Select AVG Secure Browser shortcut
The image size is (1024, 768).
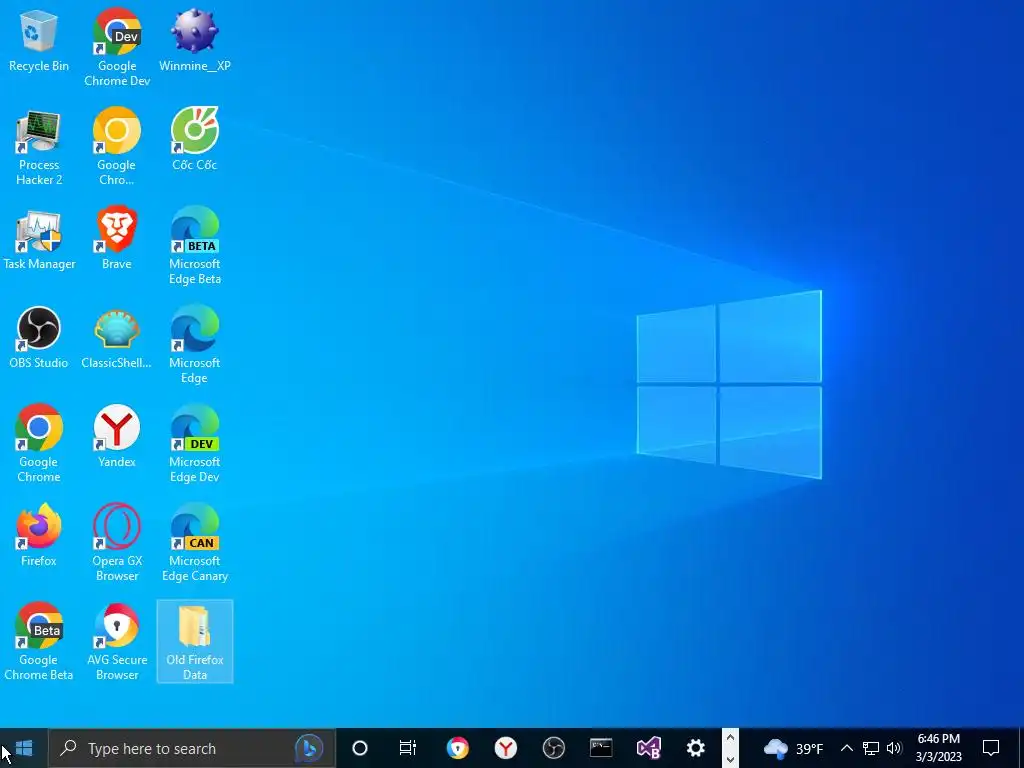tap(117, 642)
